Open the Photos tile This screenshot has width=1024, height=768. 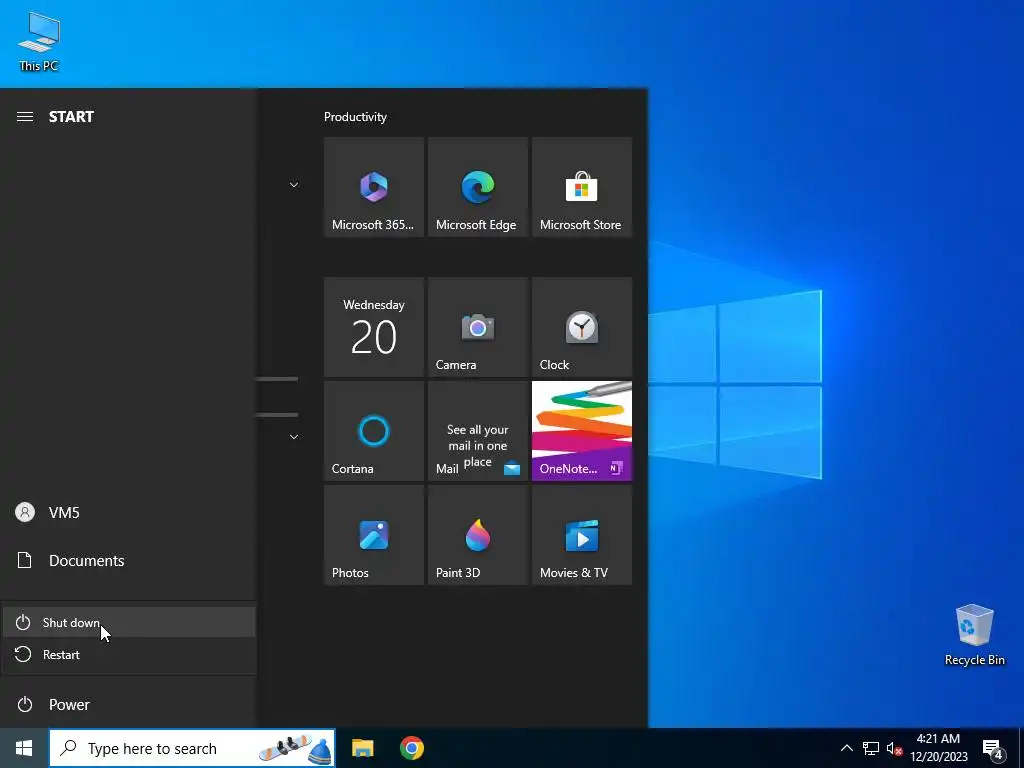[374, 535]
